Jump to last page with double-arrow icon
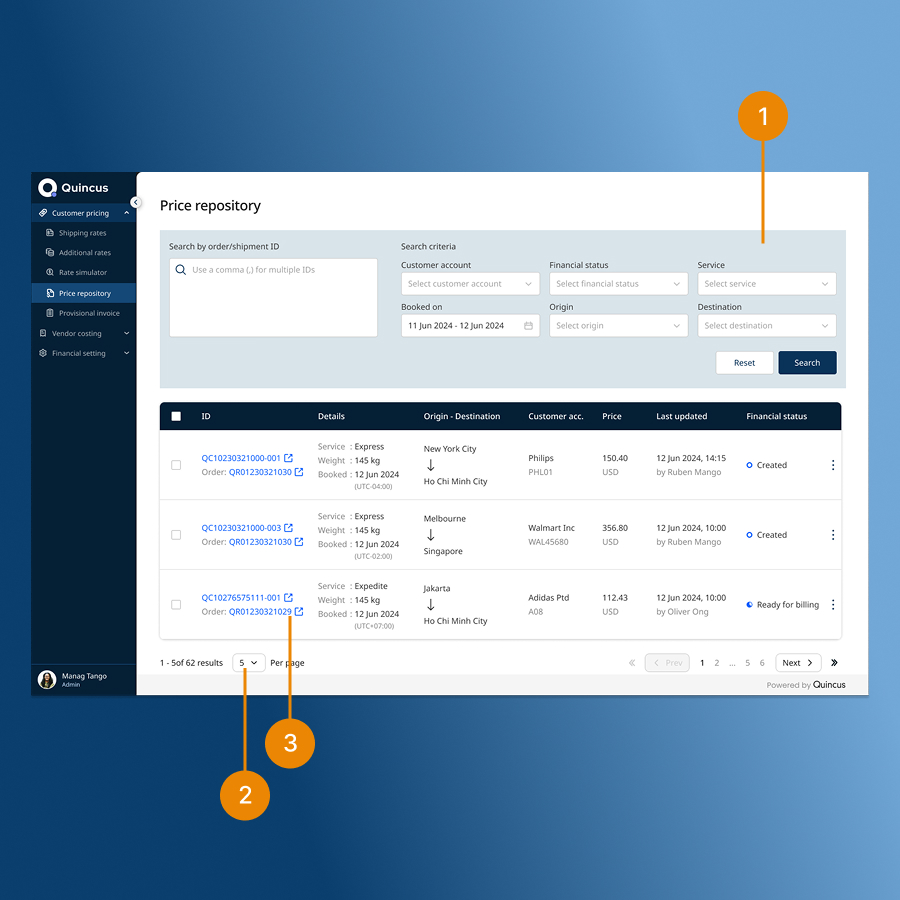The image size is (900, 900). point(834,663)
